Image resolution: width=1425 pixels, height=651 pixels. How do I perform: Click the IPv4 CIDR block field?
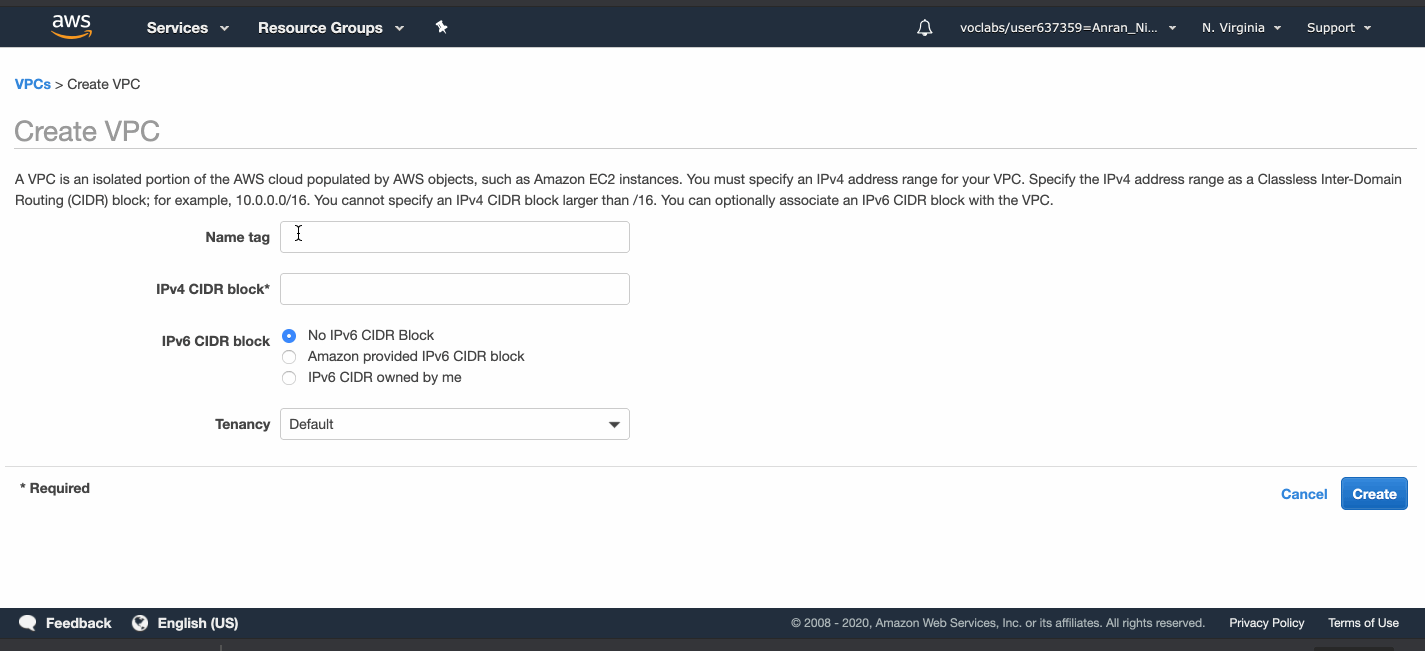click(454, 289)
